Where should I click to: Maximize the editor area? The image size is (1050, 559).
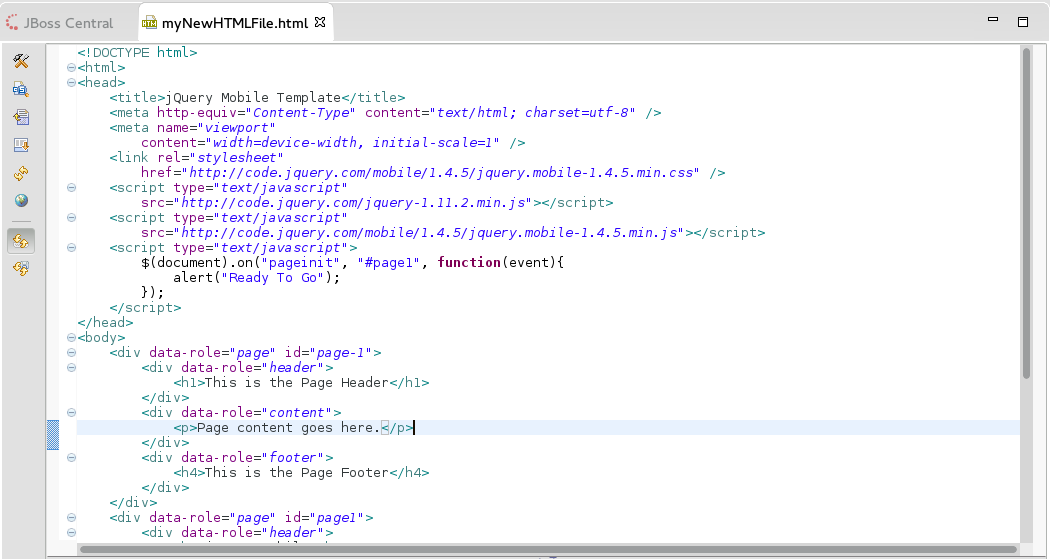coord(1023,22)
